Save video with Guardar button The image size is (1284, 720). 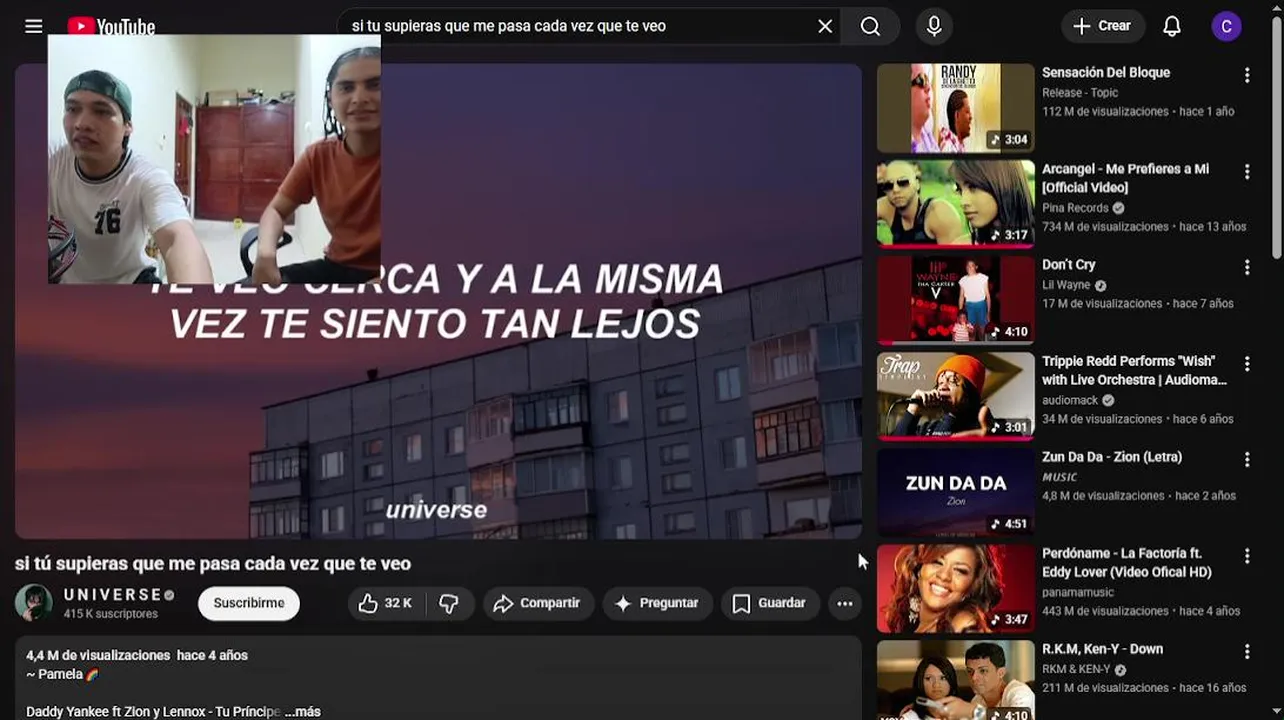pyautogui.click(x=769, y=603)
